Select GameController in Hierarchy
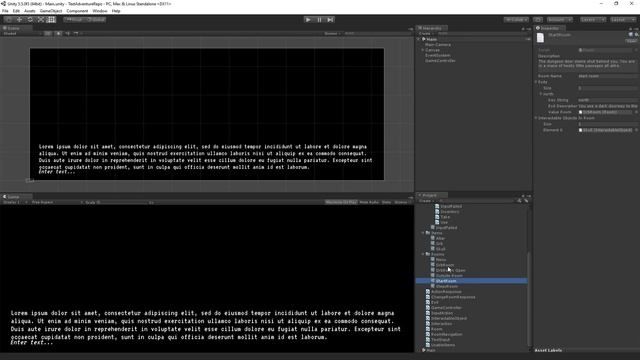The image size is (640, 360). click(x=440, y=60)
